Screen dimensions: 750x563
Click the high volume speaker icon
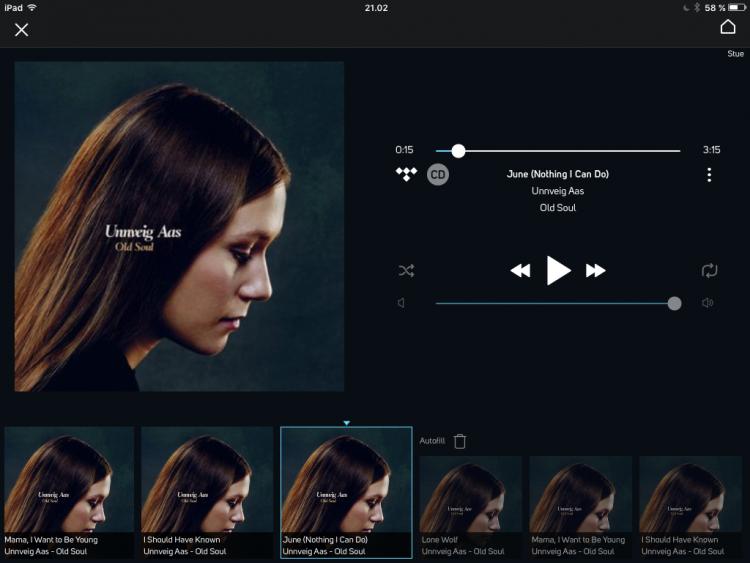707,303
